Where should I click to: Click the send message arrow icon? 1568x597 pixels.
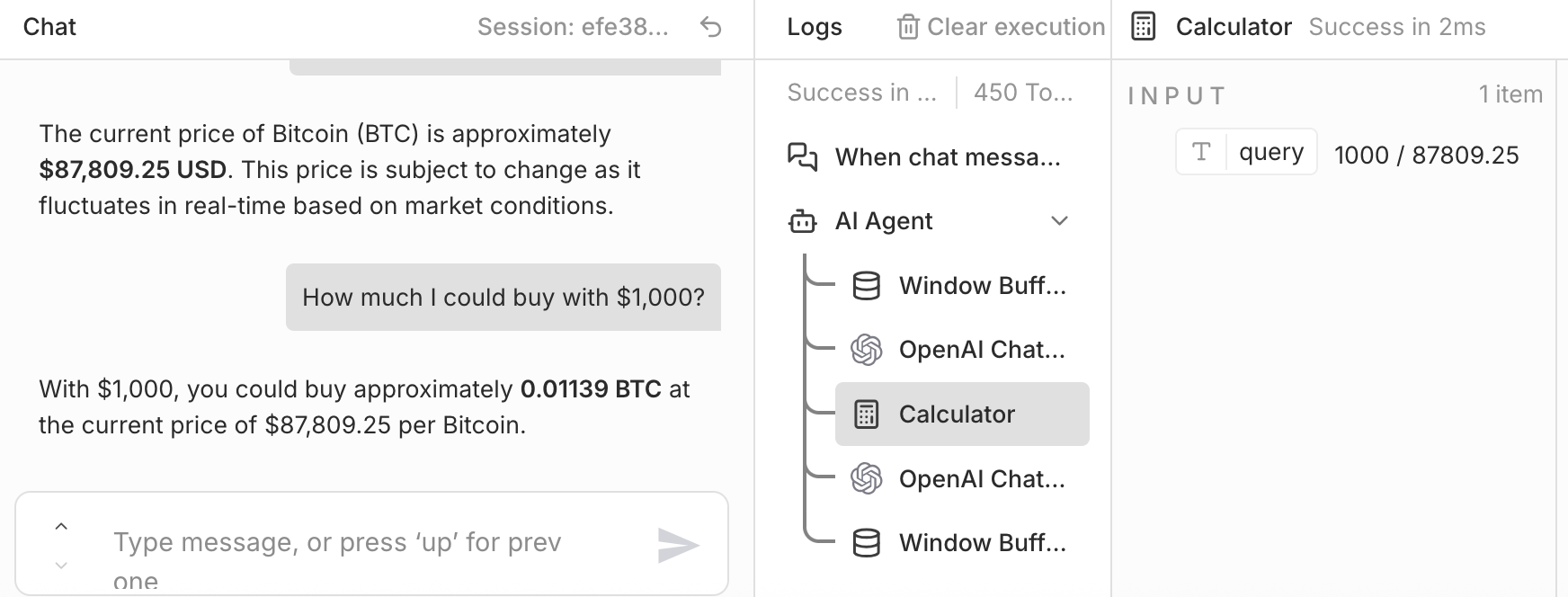[x=678, y=545]
